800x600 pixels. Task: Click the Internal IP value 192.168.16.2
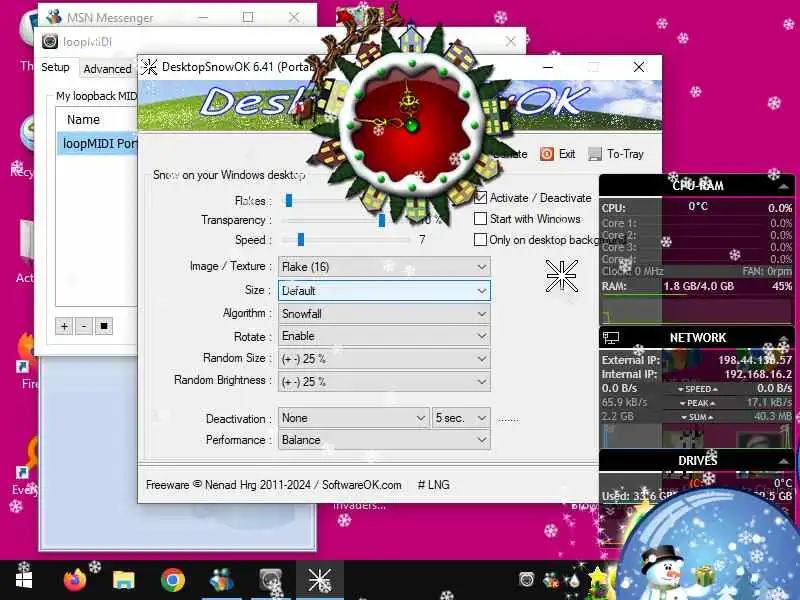click(758, 374)
